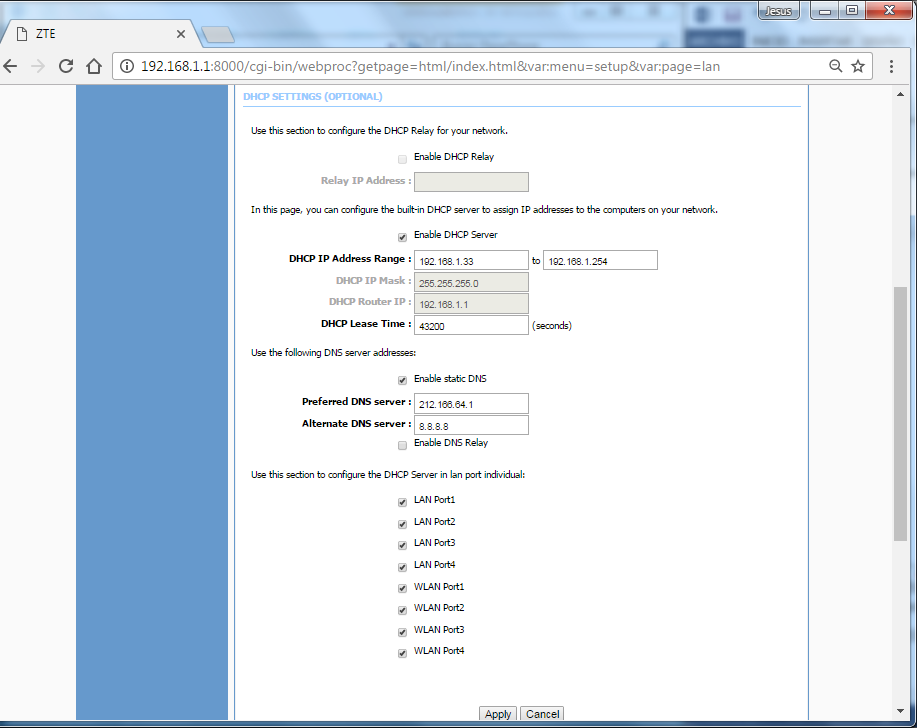This screenshot has width=917, height=728.
Task: Toggle Enable static DNS checkbox
Action: [402, 380]
